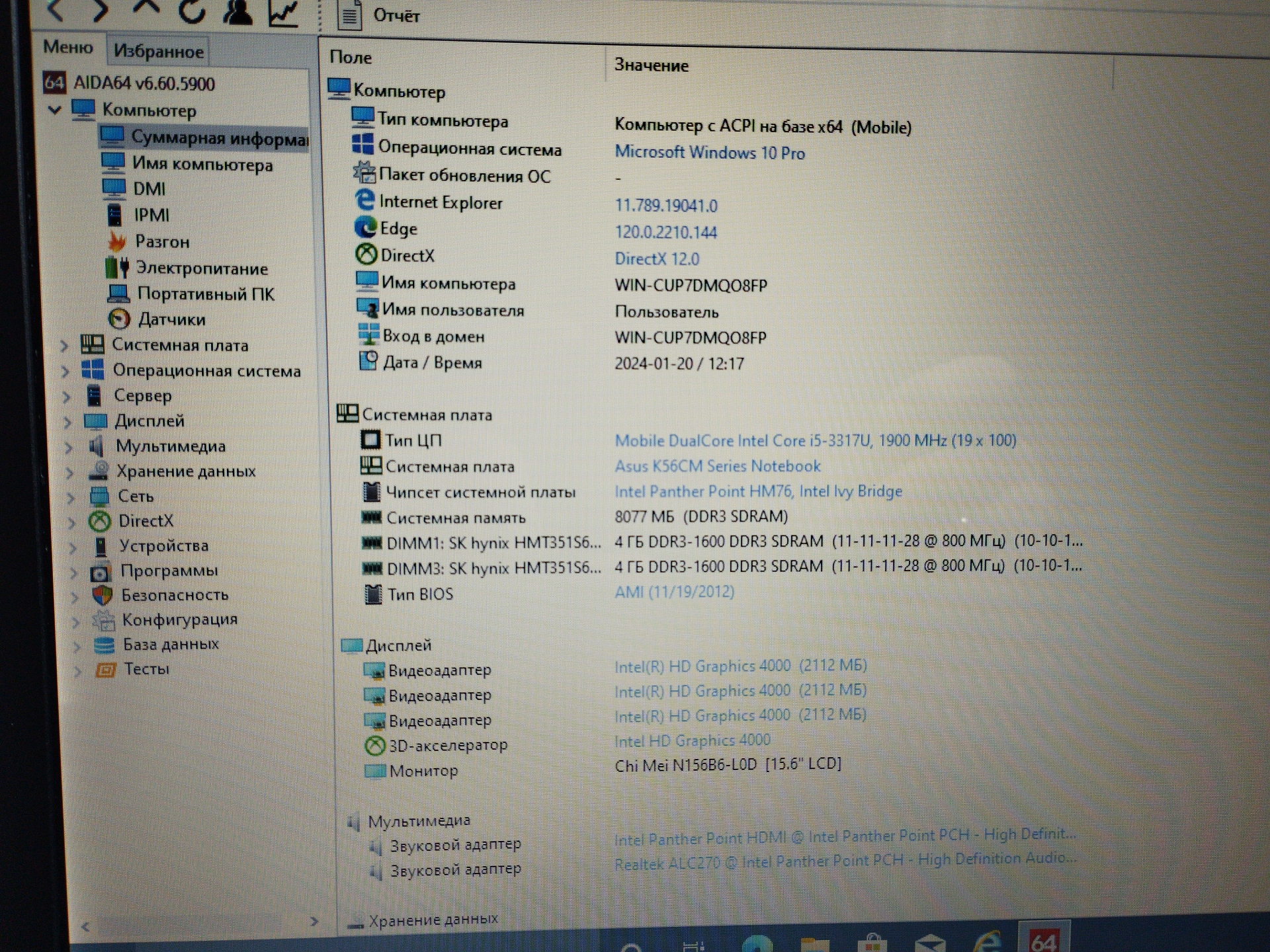Click sidebar horizontal scrollbar right arrow
1270x952 pixels.
click(314, 922)
